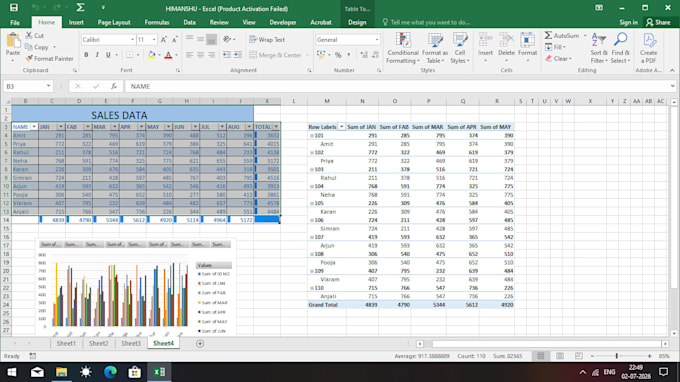Switch to the Page Layout tab

coord(114,23)
